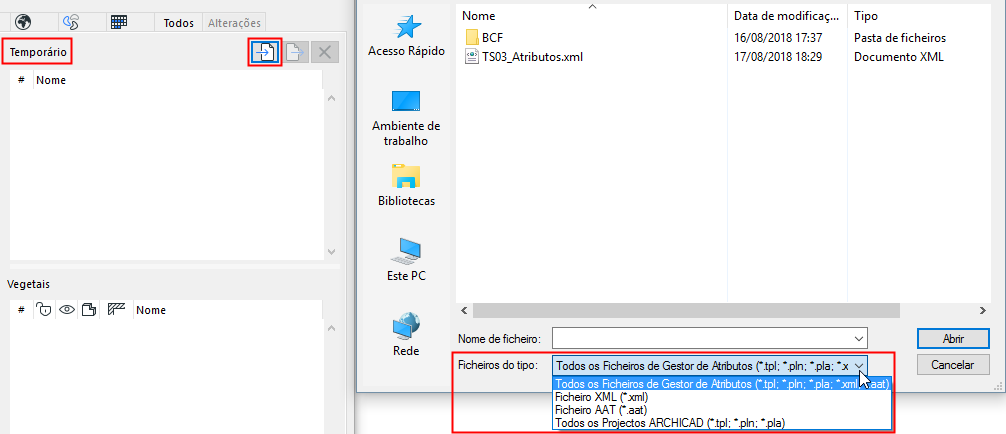Click the Este PC computer shortcut
This screenshot has width=1006, height=434.
[406, 260]
